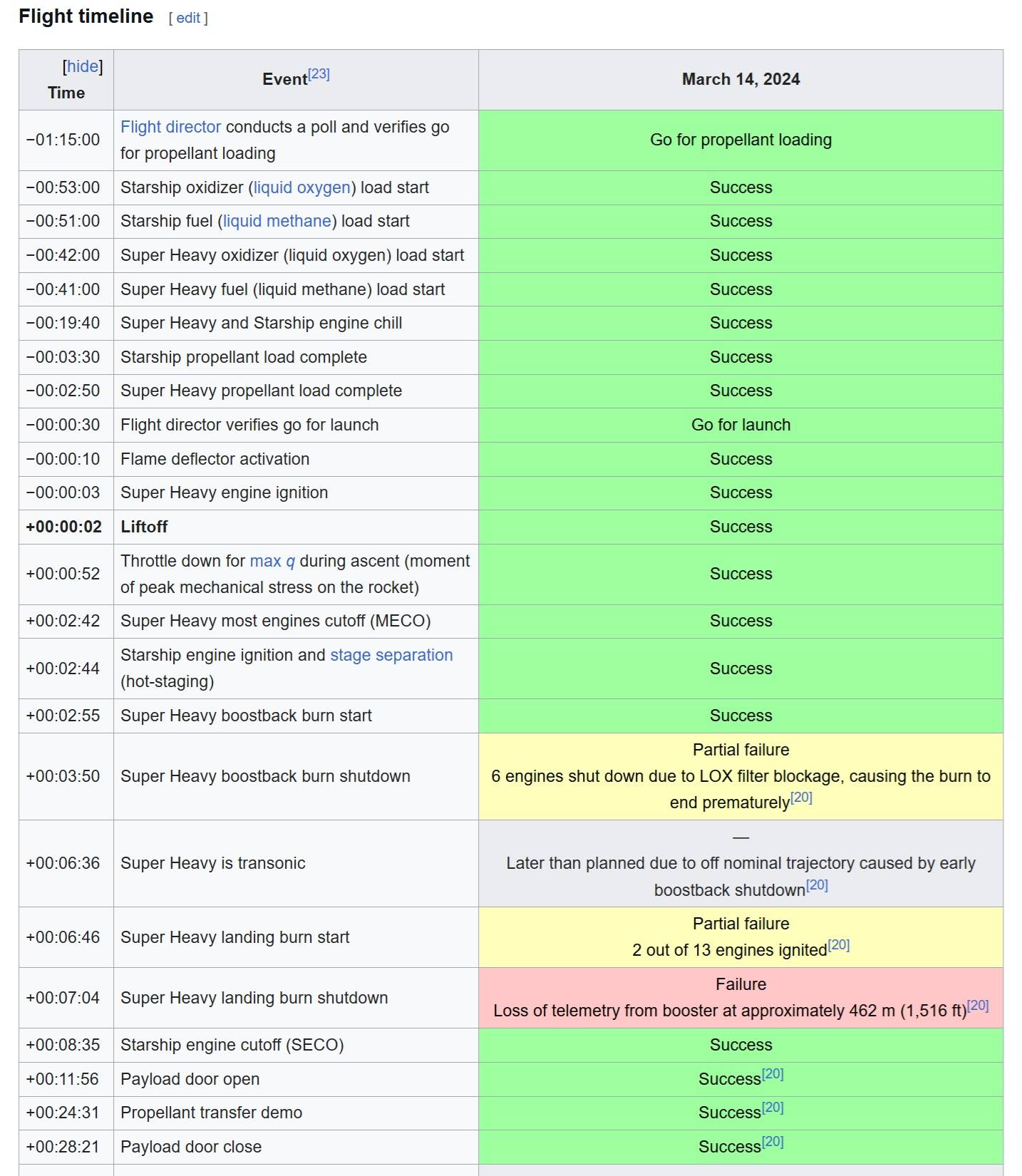Click the '+00:00:02' time cell

click(x=66, y=527)
